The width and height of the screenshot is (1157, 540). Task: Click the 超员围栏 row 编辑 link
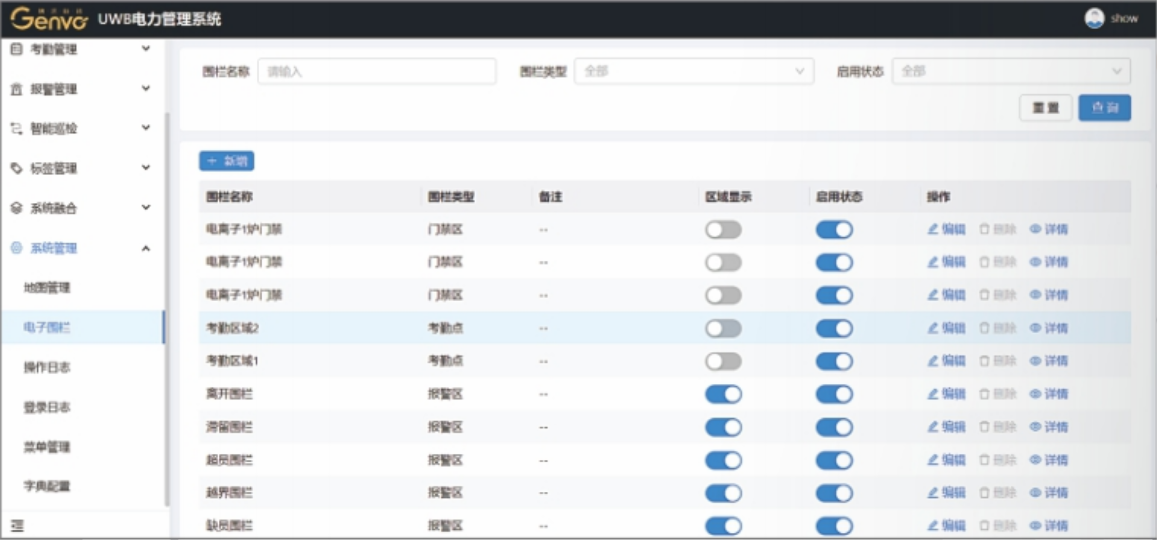point(947,460)
